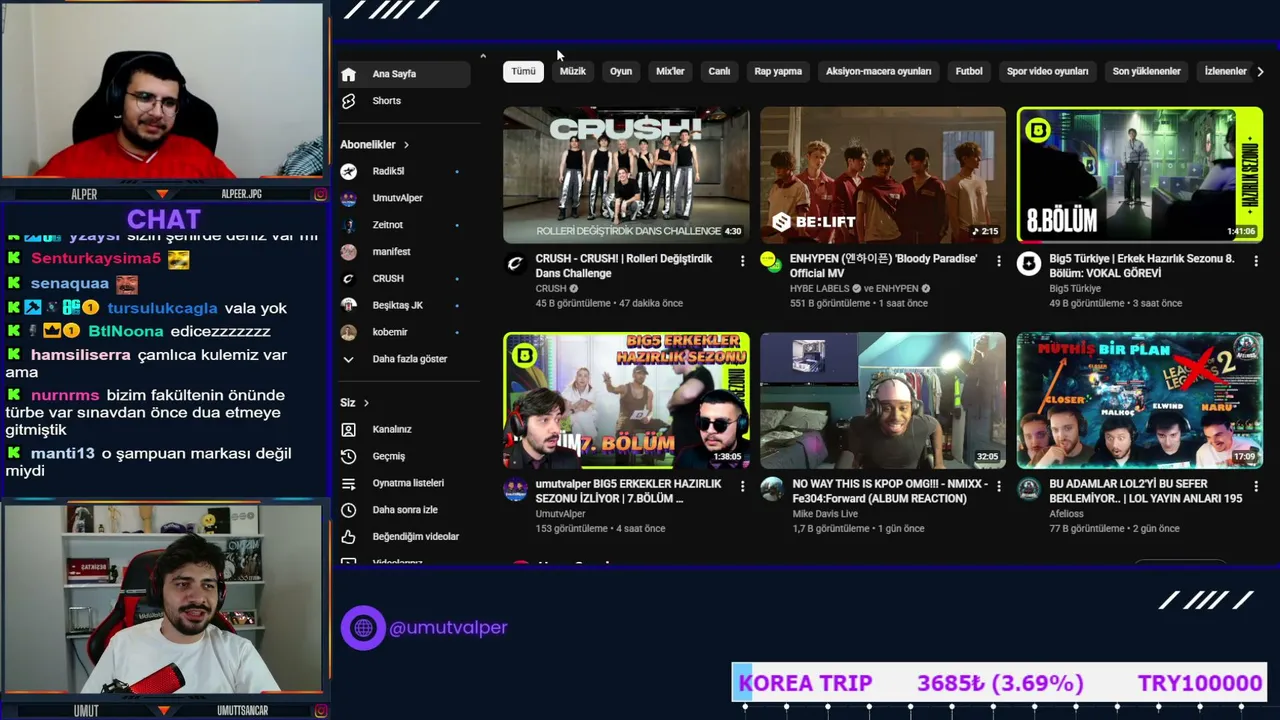Select the Rap yapma filter chip
Viewport: 1280px width, 720px height.
click(778, 71)
